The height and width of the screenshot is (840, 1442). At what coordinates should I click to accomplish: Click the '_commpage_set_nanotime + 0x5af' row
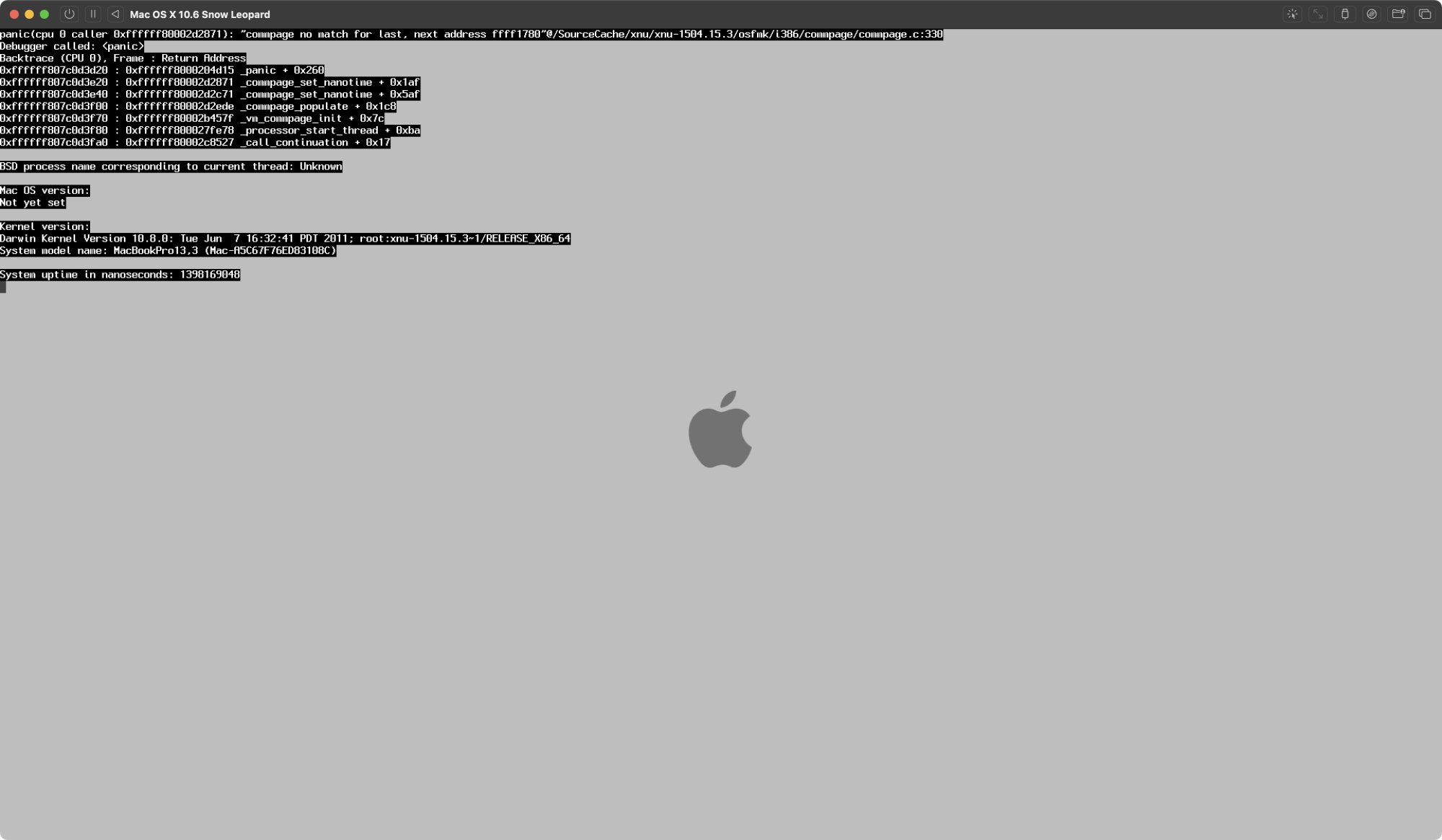click(210, 94)
